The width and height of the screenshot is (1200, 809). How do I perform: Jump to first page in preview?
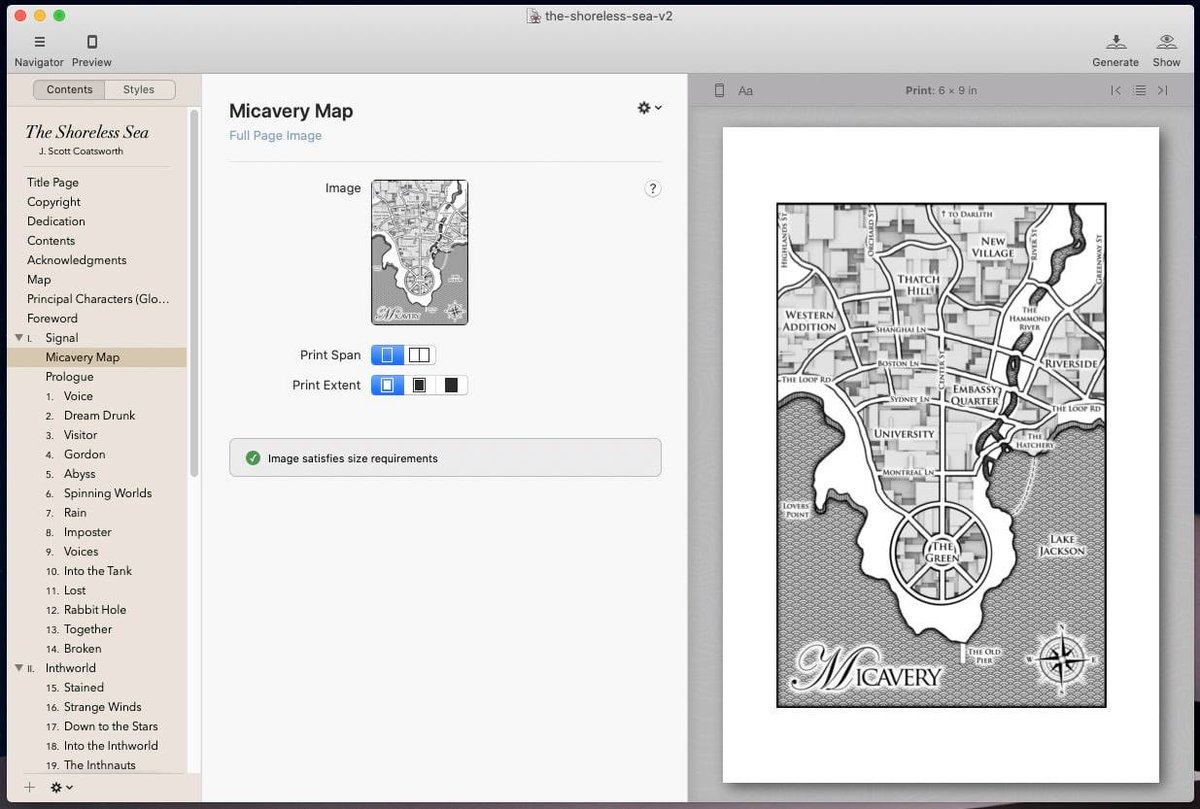click(1116, 90)
